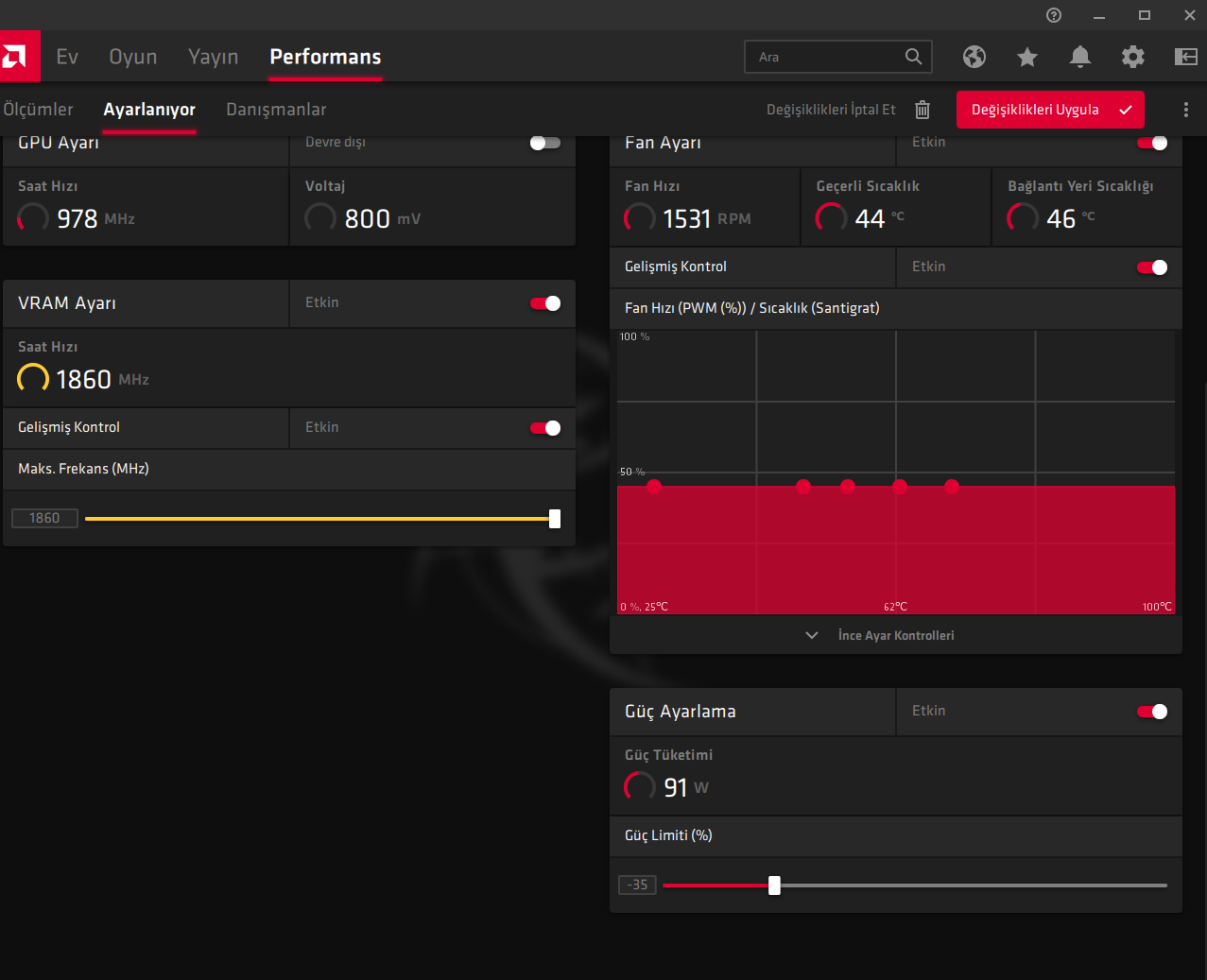Expand İnce Ayar Kontrolleri chevron
Viewport: 1207px width, 980px height.
812,635
